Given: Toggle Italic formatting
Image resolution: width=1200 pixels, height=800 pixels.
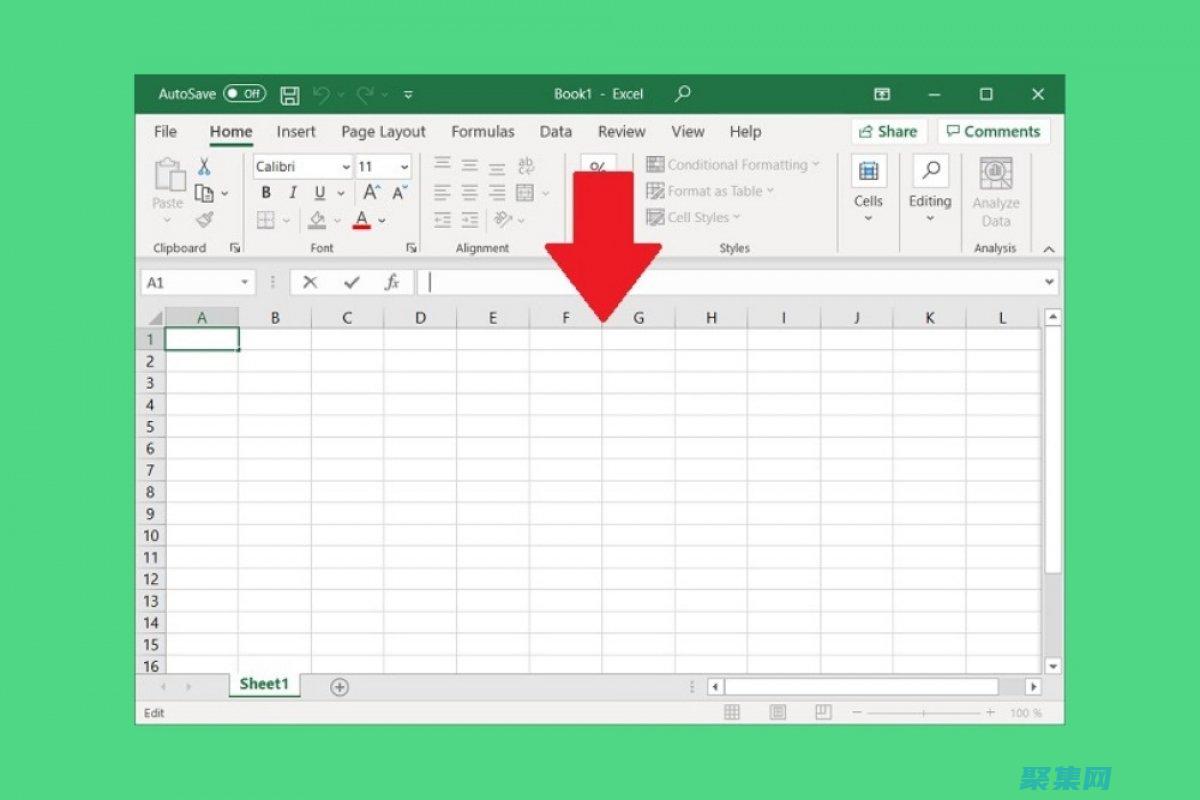Looking at the screenshot, I should click(293, 193).
